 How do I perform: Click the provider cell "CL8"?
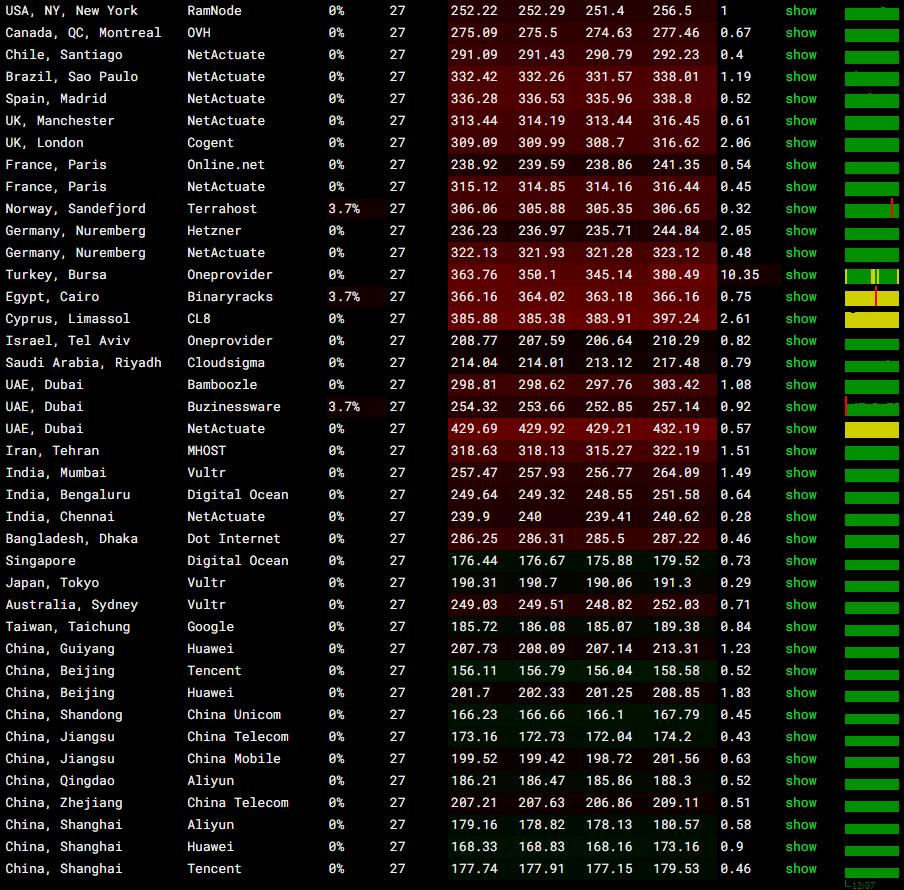[x=199, y=319]
